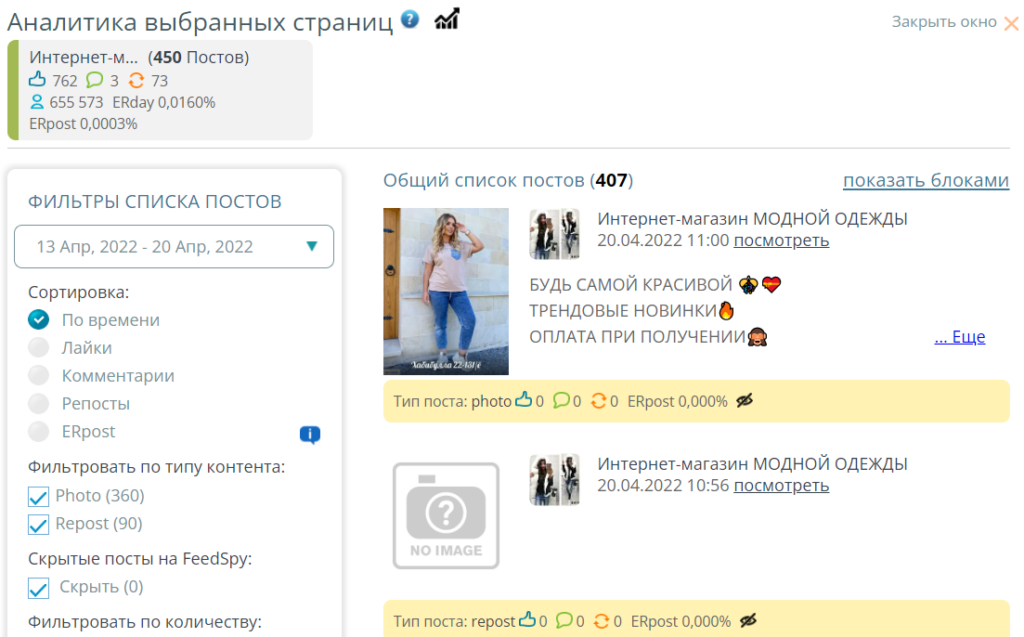Click the blue question mark help icon

point(410,19)
